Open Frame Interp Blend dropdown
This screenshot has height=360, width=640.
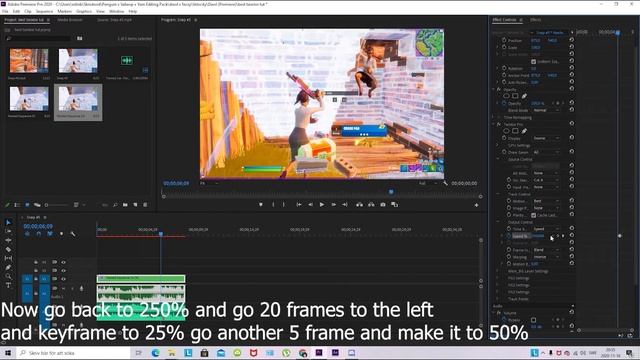pos(546,250)
